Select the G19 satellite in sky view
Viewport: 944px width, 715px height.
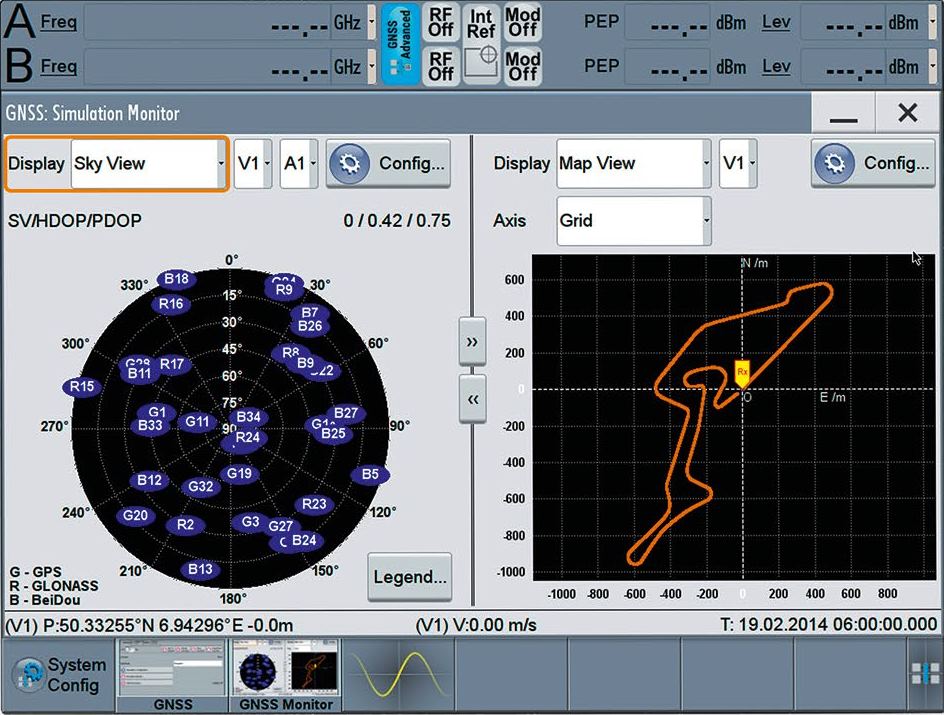[x=239, y=473]
